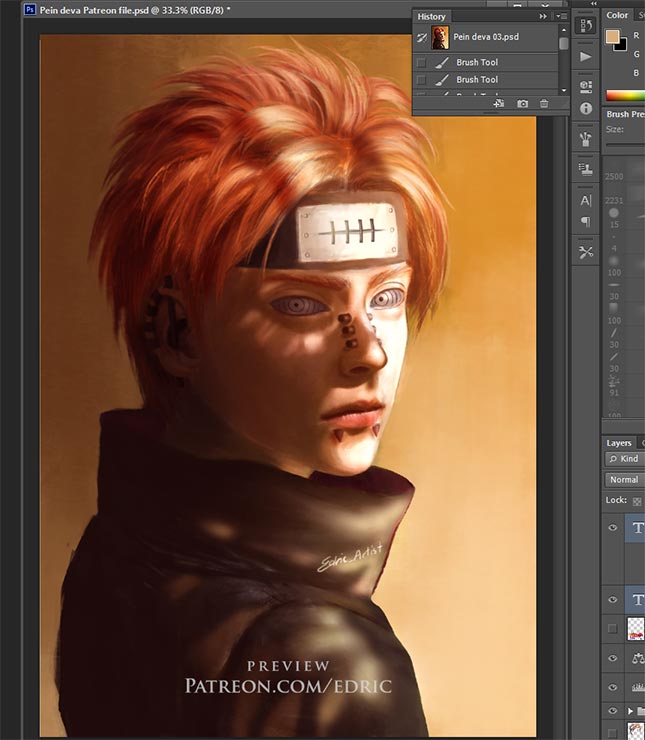Expand the panel dock double arrows
Screen dimensions: 645x740
594,3
